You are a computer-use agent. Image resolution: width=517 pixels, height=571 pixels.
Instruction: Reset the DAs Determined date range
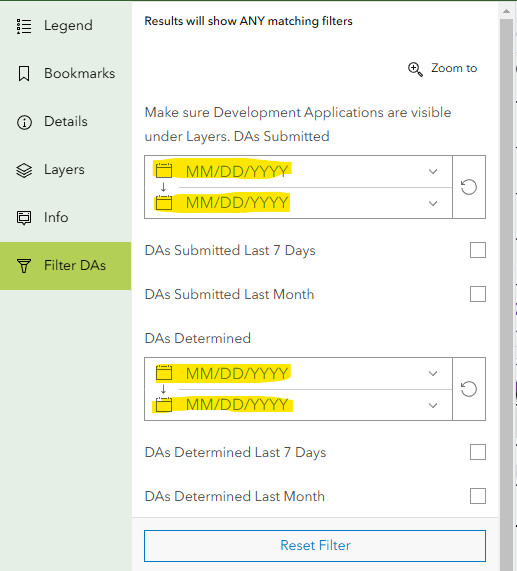coord(469,389)
